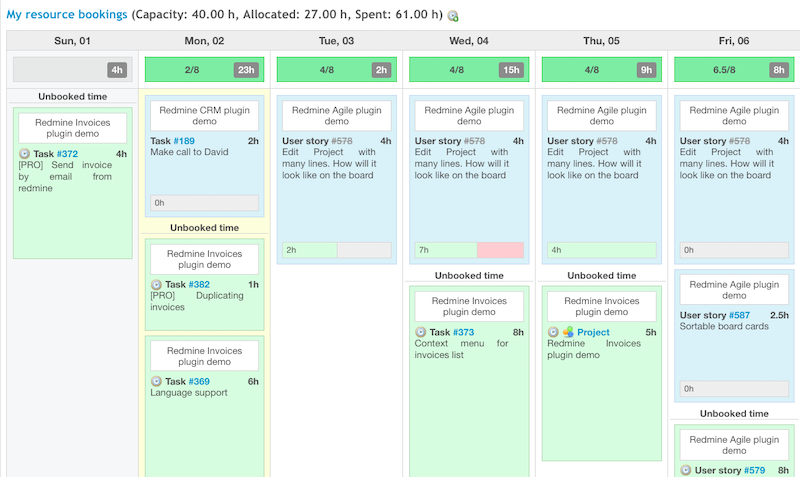Open issue #189 link on Monday

(184, 141)
